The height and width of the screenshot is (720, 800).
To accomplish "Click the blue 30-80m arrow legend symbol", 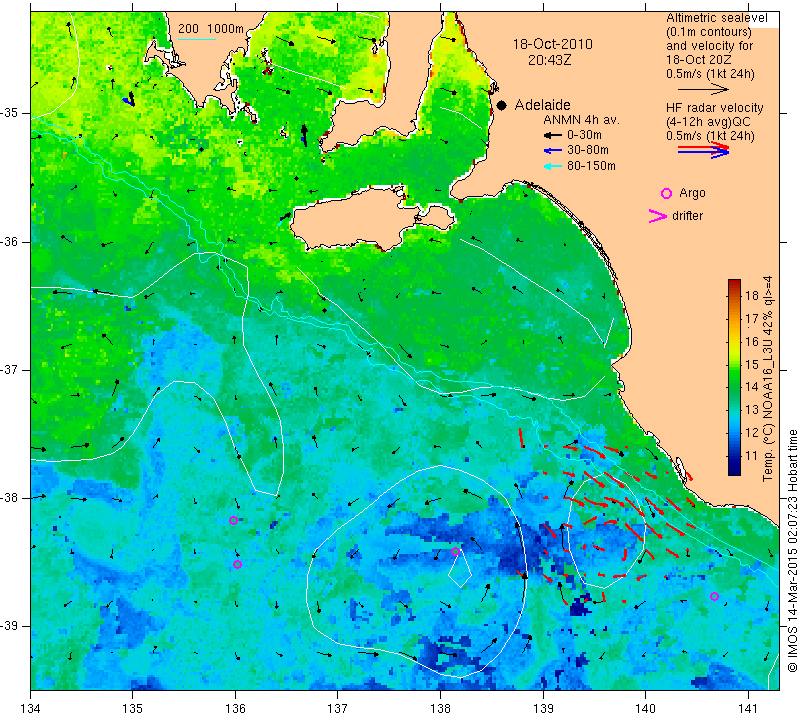I will click(553, 151).
